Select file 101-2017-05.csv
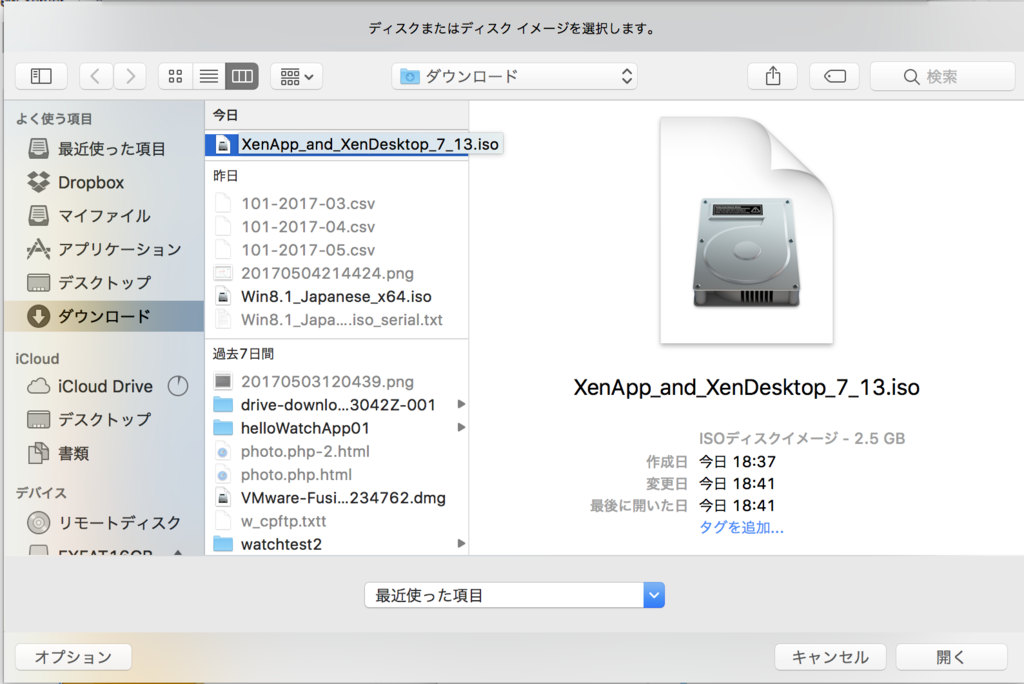This screenshot has height=684, width=1024. pyautogui.click(x=337, y=250)
